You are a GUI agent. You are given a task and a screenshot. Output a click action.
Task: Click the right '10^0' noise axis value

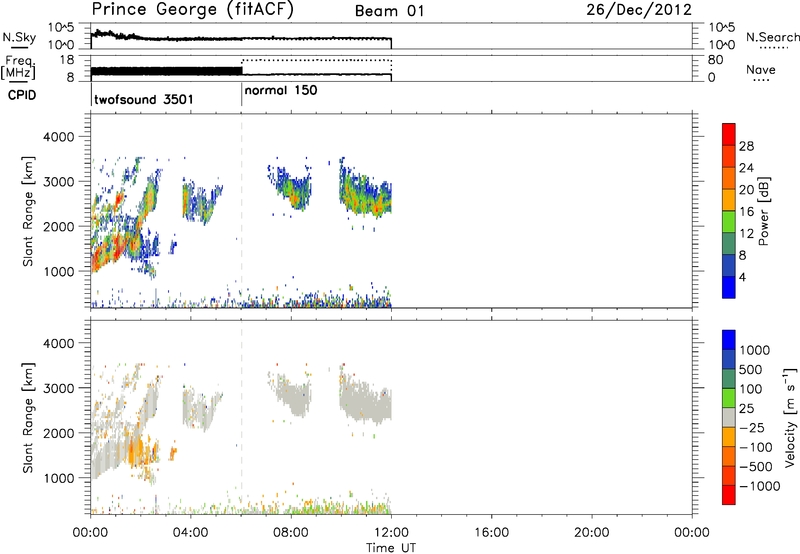coord(722,45)
